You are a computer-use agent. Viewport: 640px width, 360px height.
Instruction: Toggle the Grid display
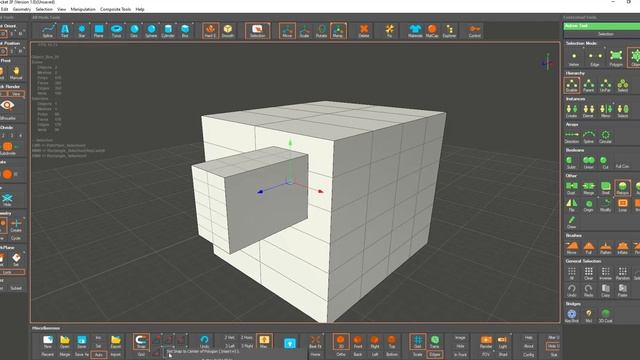pos(418,342)
